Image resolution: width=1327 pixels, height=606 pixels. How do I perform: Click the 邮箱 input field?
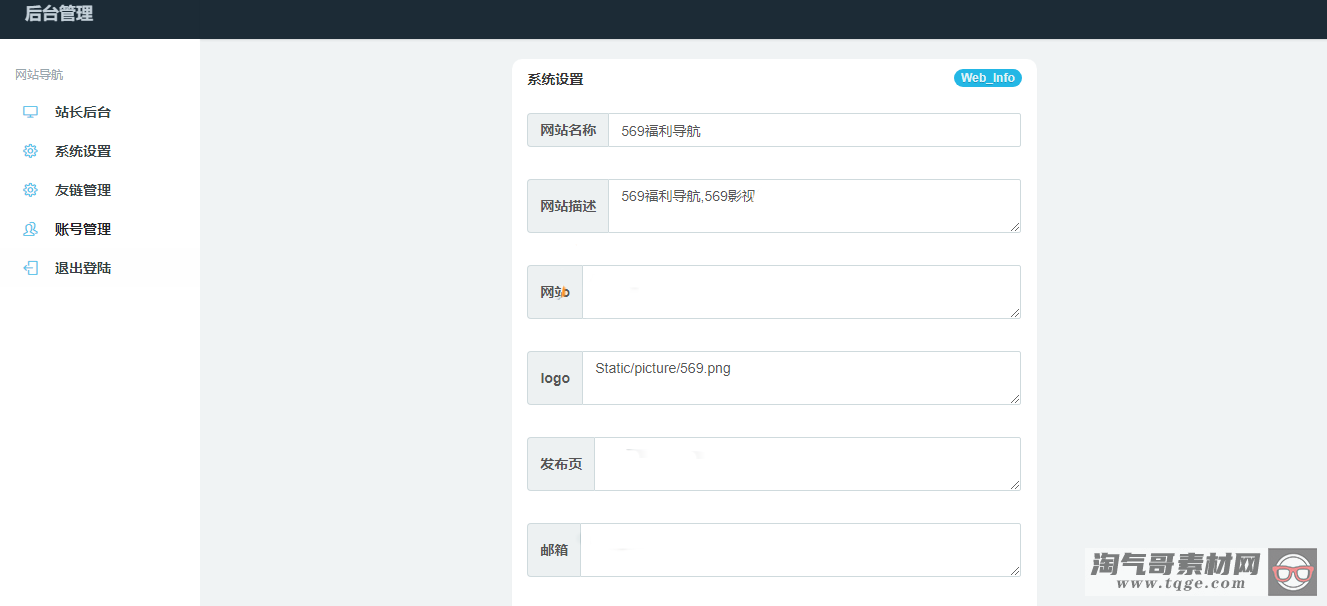point(800,549)
